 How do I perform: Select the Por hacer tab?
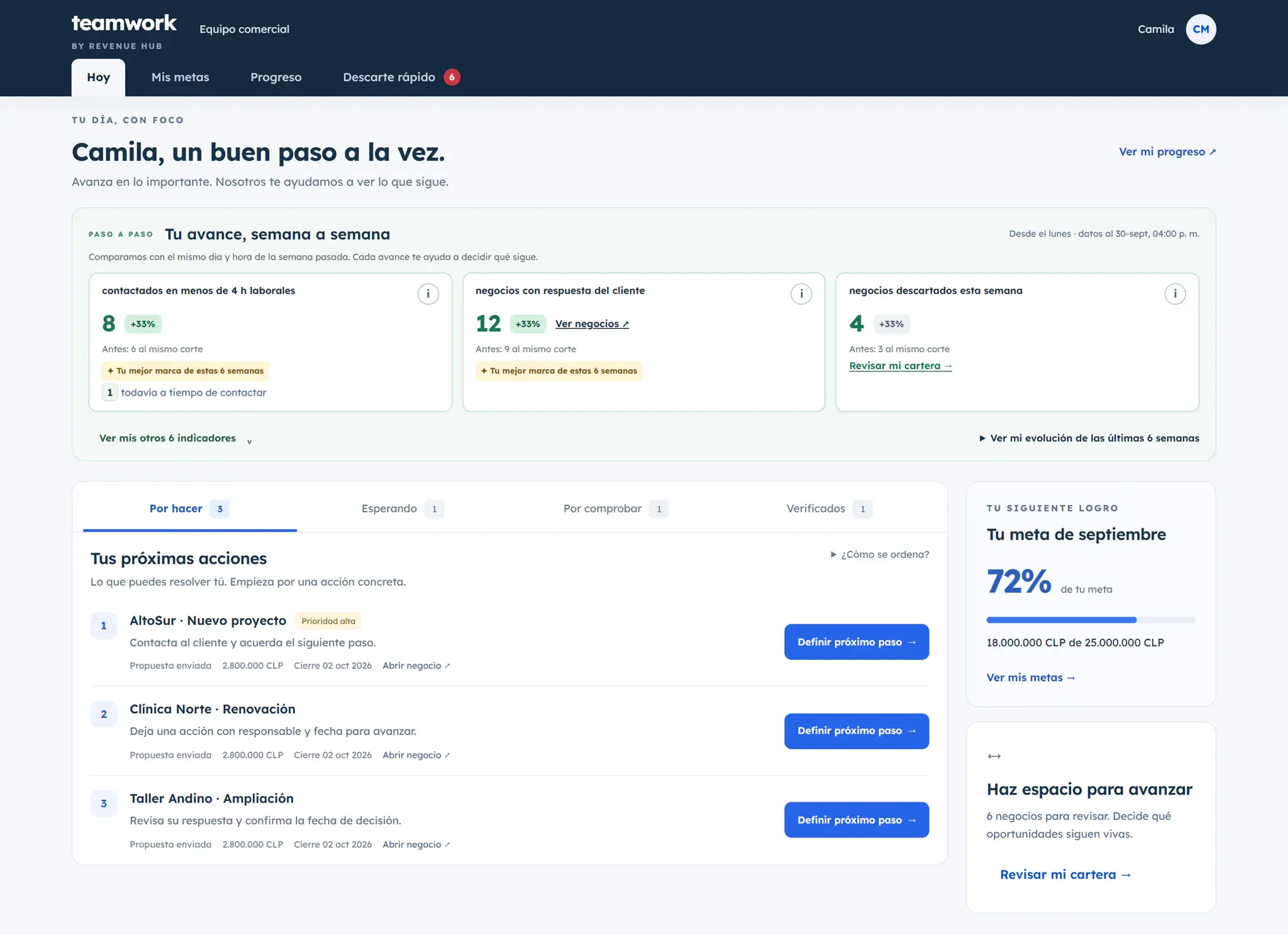(x=190, y=508)
